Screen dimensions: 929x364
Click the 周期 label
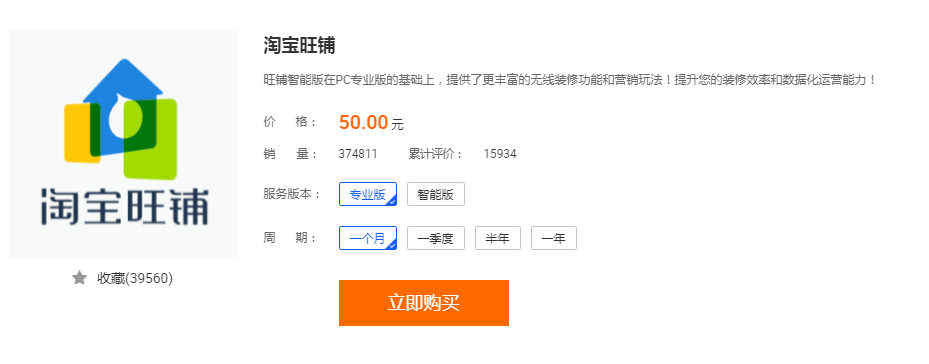tap(290, 238)
